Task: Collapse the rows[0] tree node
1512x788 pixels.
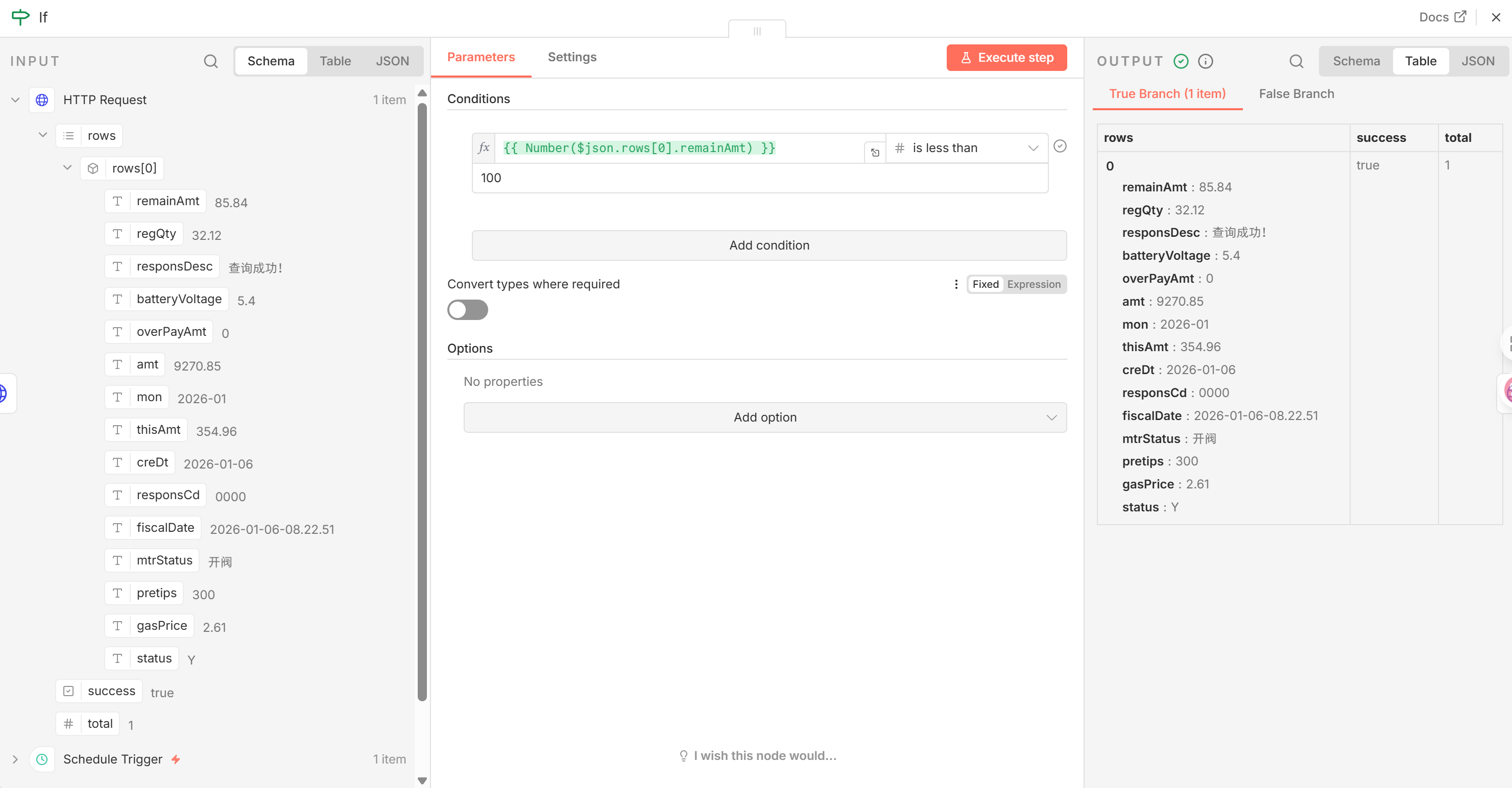Action: (x=67, y=168)
